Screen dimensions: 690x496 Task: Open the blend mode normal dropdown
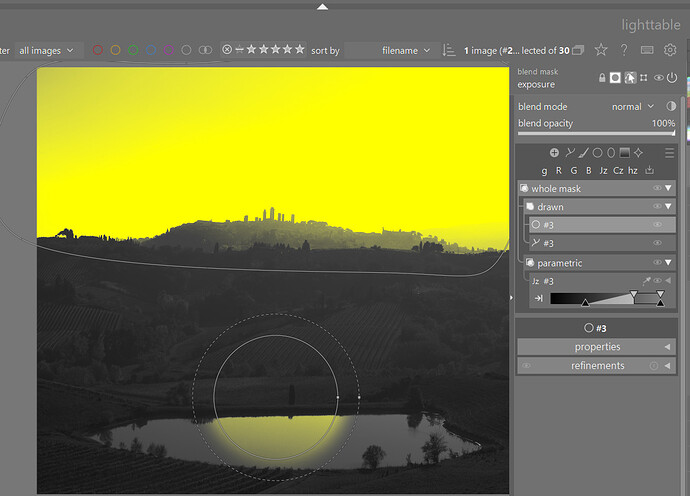632,107
